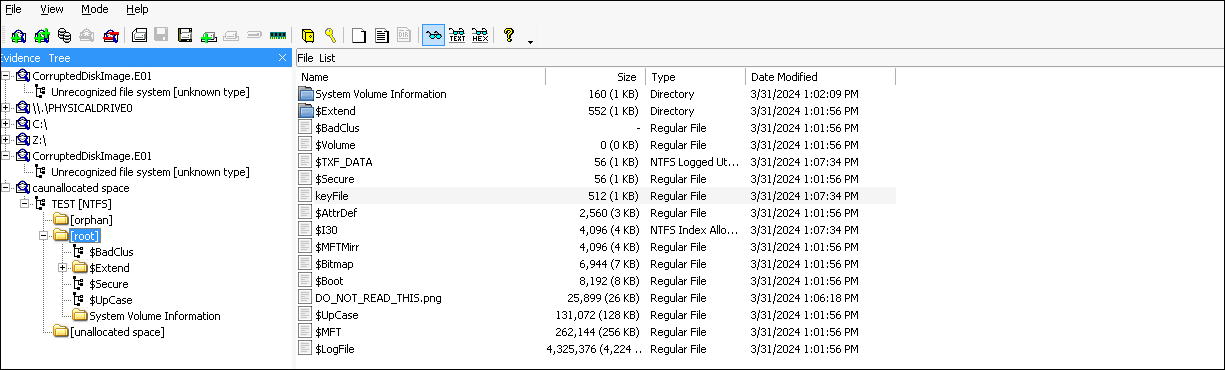Screen dimensions: 1225x370
Task: Open the Help menu
Action: pos(137,9)
